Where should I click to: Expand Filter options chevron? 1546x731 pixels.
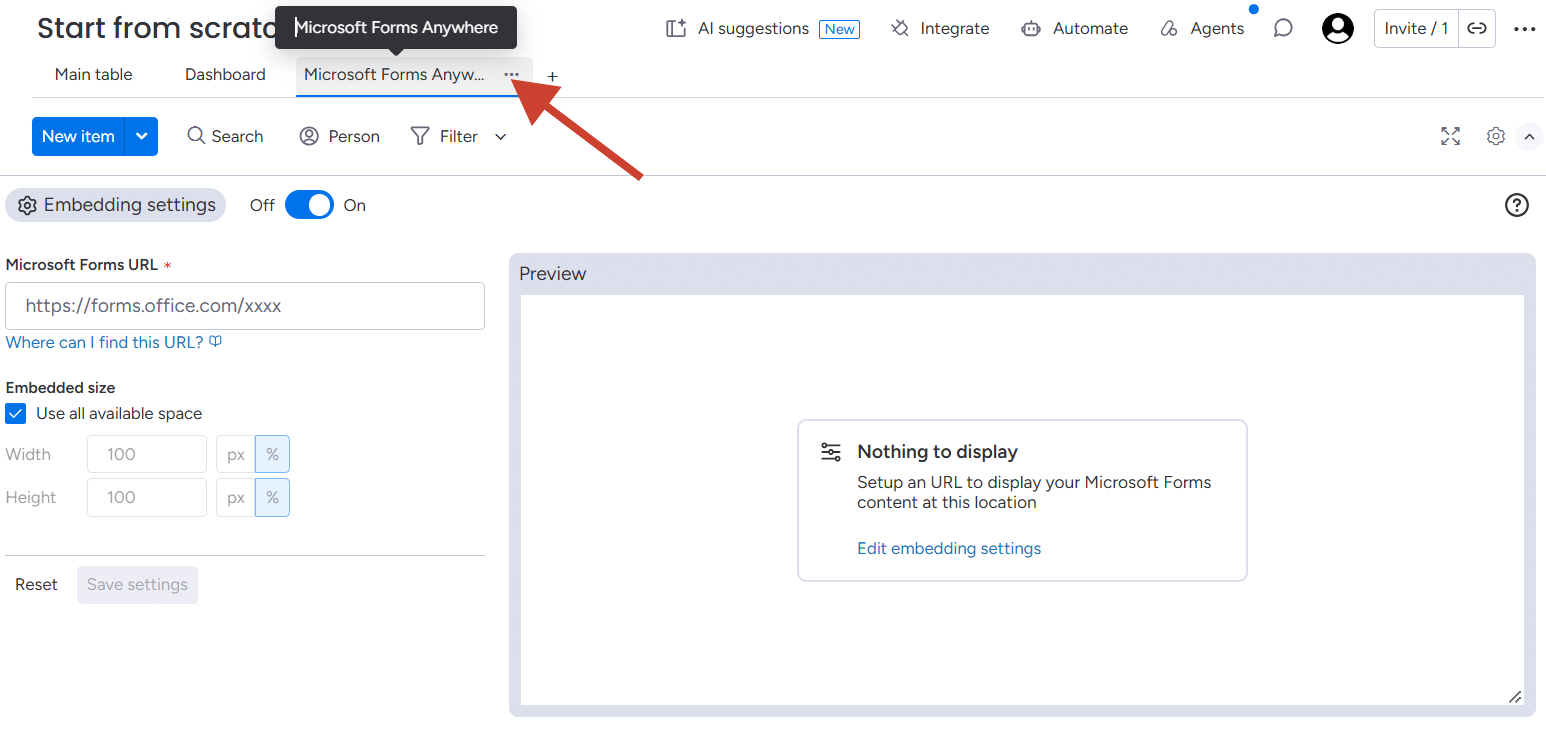(x=501, y=136)
